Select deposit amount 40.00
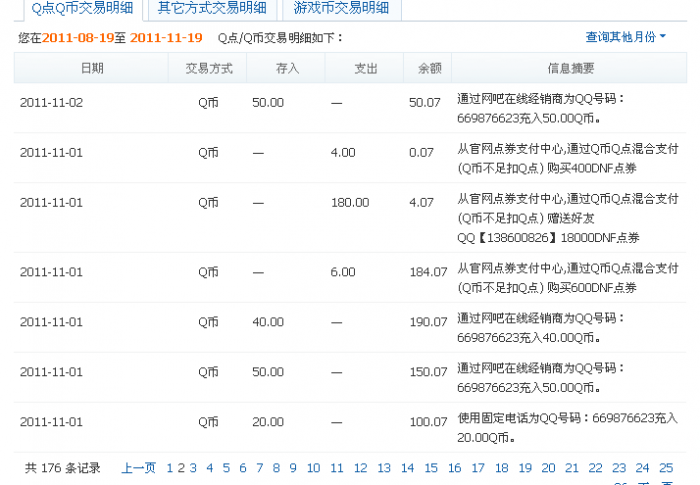Screen dimensions: 700x485 (x=268, y=322)
